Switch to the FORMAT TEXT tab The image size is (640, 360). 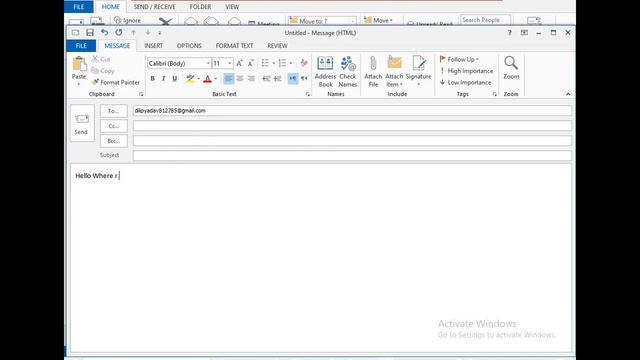tap(234, 46)
